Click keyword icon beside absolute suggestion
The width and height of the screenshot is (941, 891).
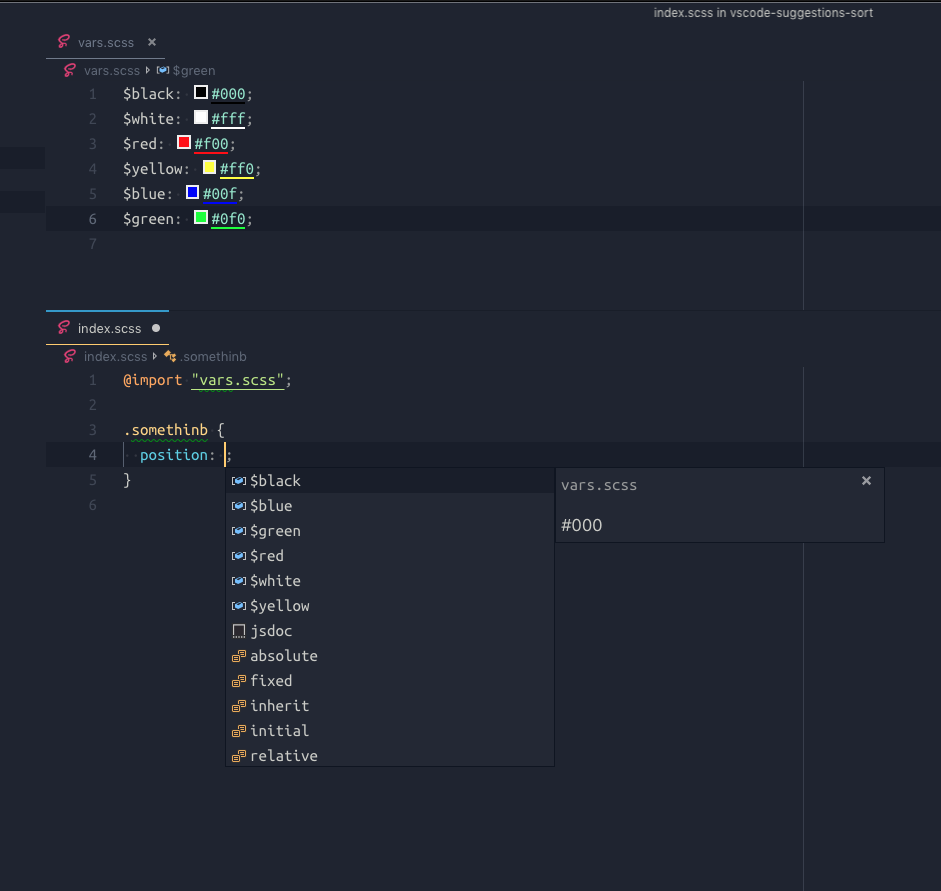point(238,655)
